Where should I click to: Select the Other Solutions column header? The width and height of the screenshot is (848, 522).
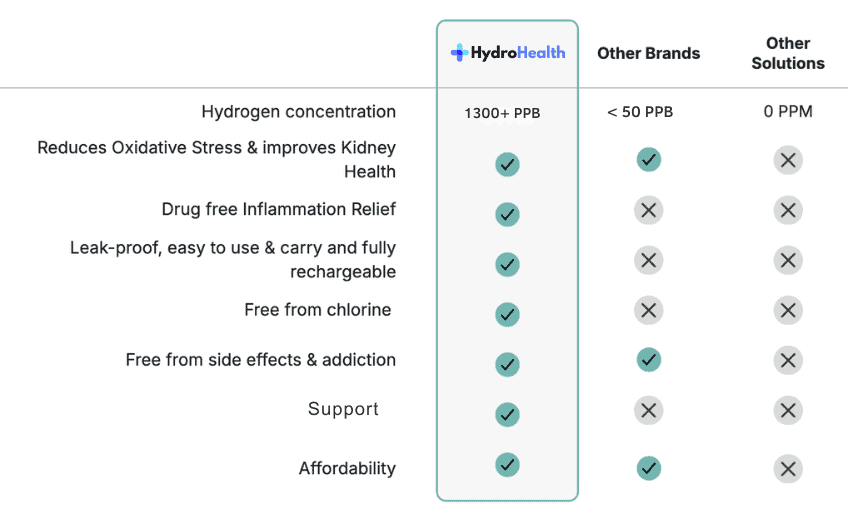point(788,53)
